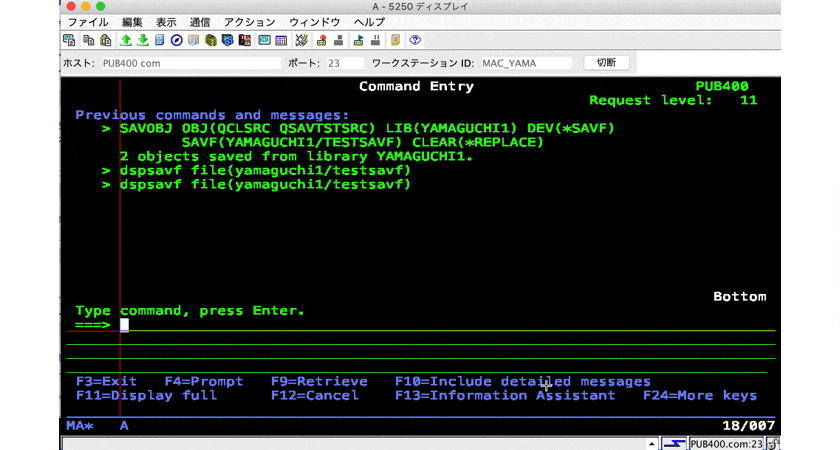Click the SAVF(YAMAGUCHI1/TESTSAVF) CLEAR(*REPLACE) line
Image resolution: width=840 pixels, height=450 pixels.
click(x=362, y=142)
